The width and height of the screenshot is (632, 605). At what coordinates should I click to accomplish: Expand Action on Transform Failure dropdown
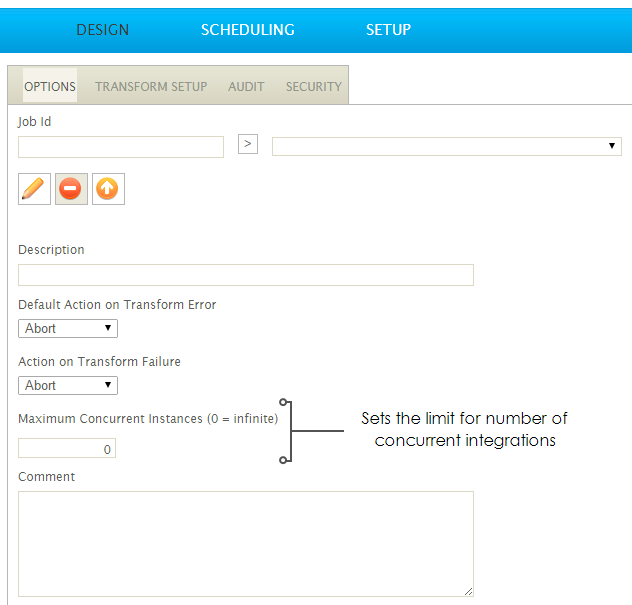tap(68, 385)
